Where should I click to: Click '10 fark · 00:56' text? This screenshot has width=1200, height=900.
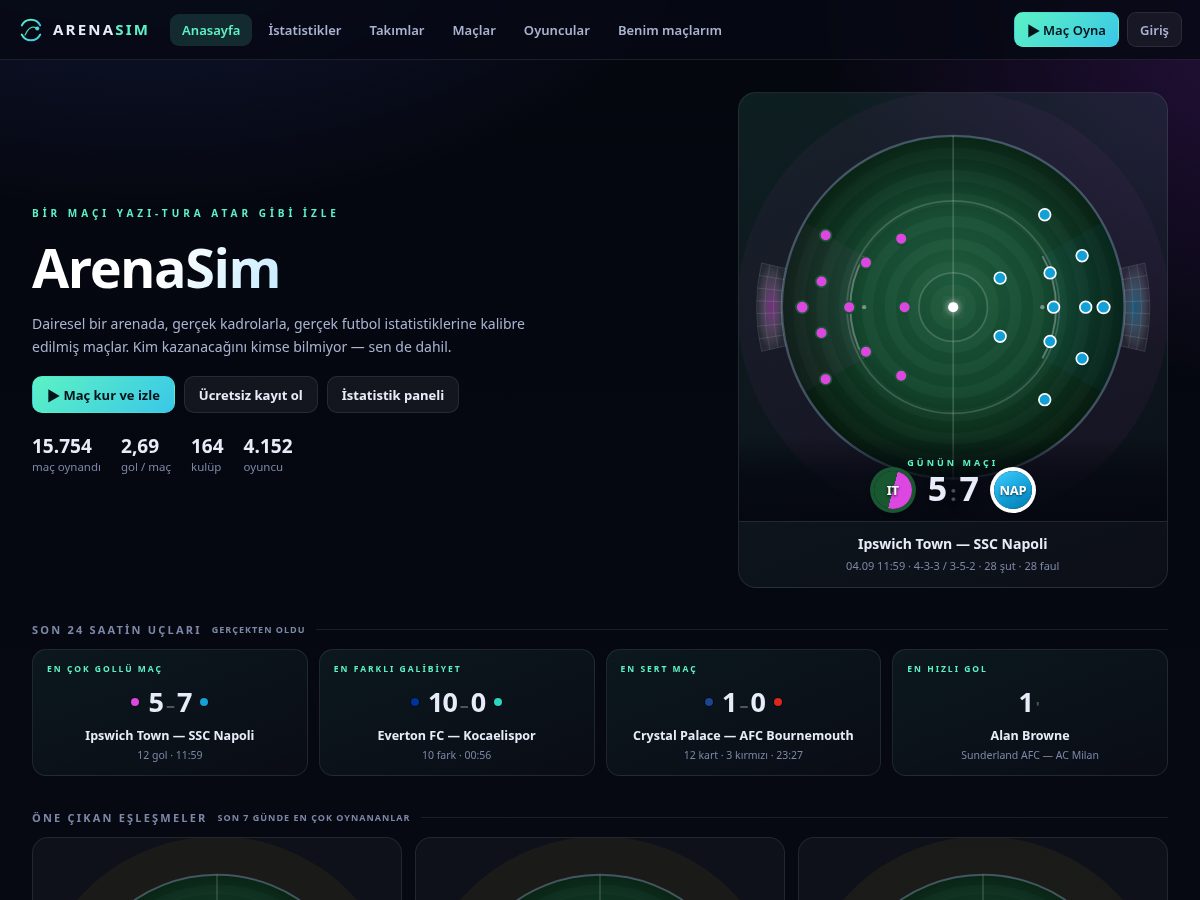[x=456, y=755]
